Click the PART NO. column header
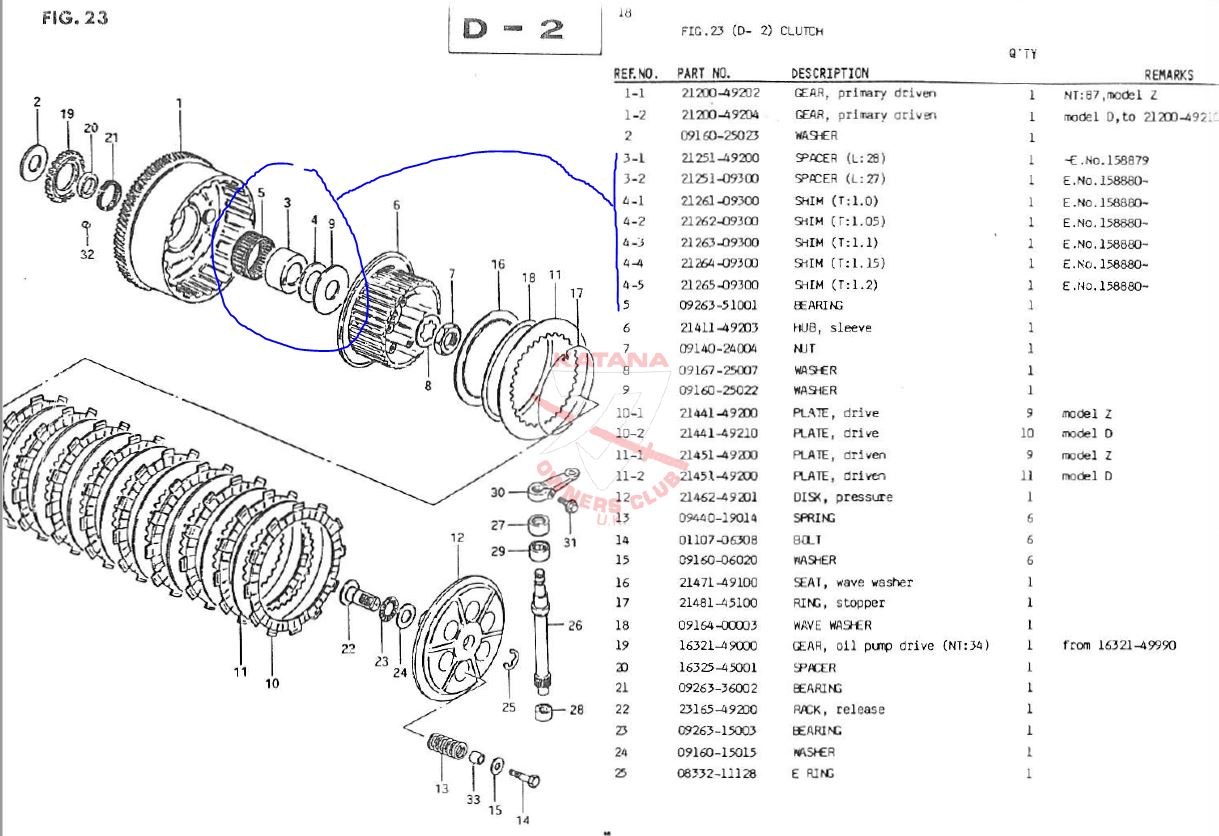1219x836 pixels. click(x=704, y=73)
